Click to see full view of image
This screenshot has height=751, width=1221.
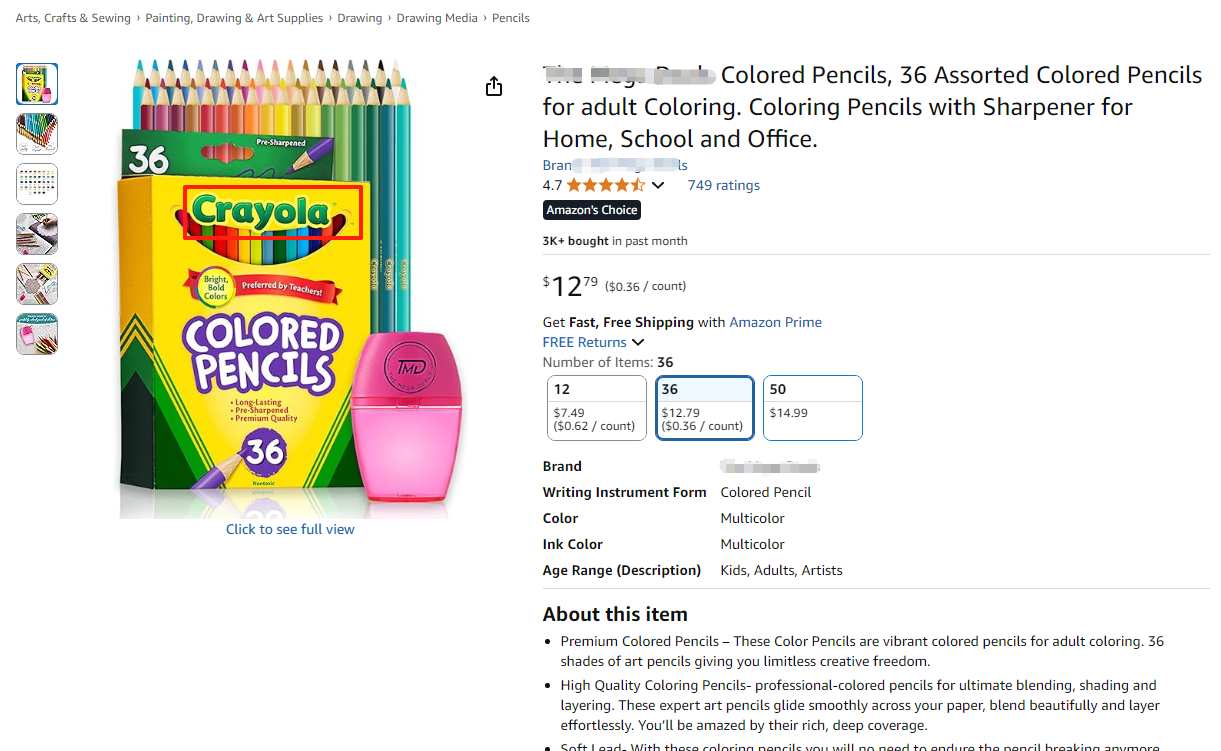coord(290,529)
